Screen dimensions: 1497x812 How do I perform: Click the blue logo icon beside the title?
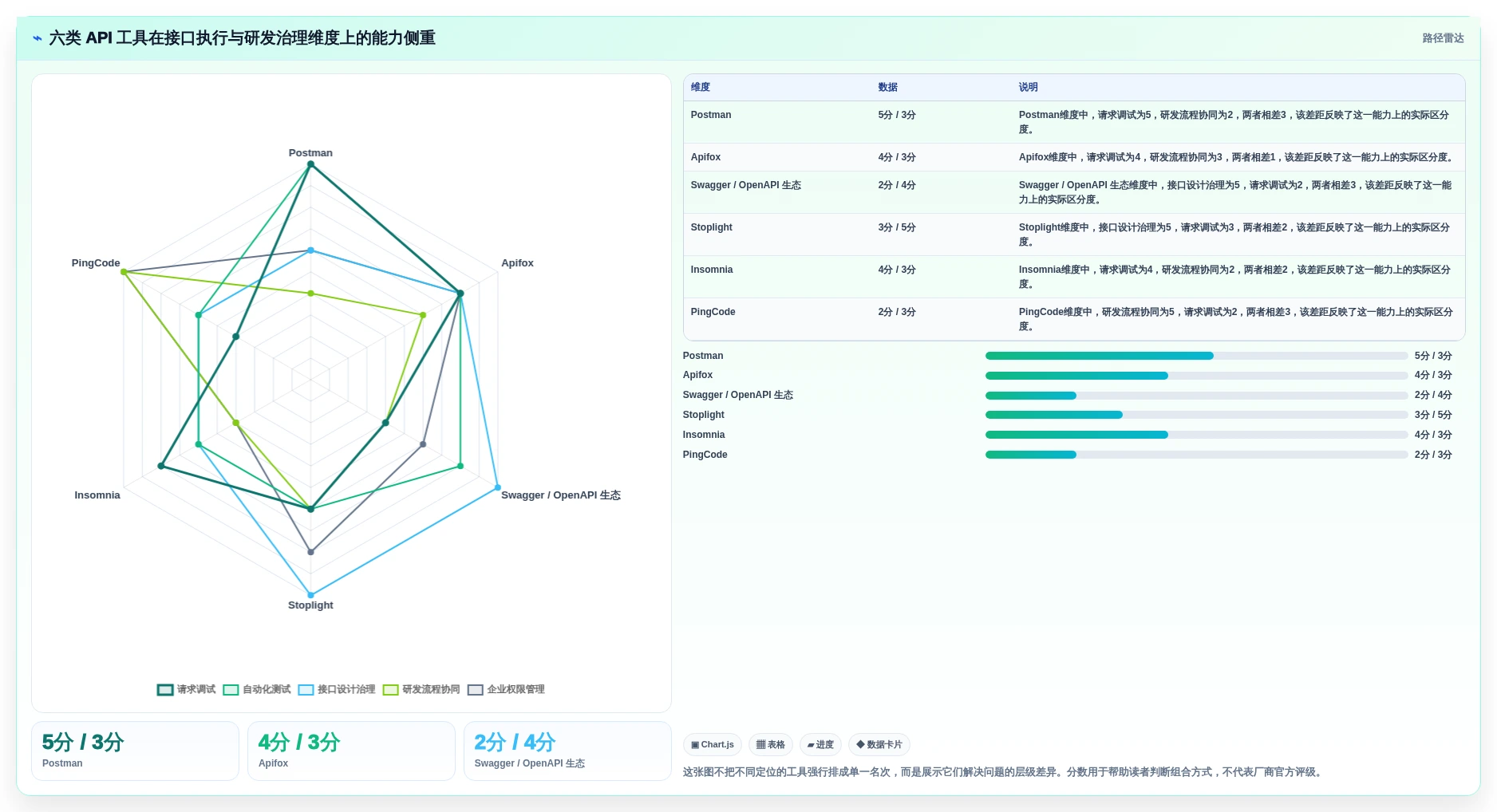click(38, 38)
